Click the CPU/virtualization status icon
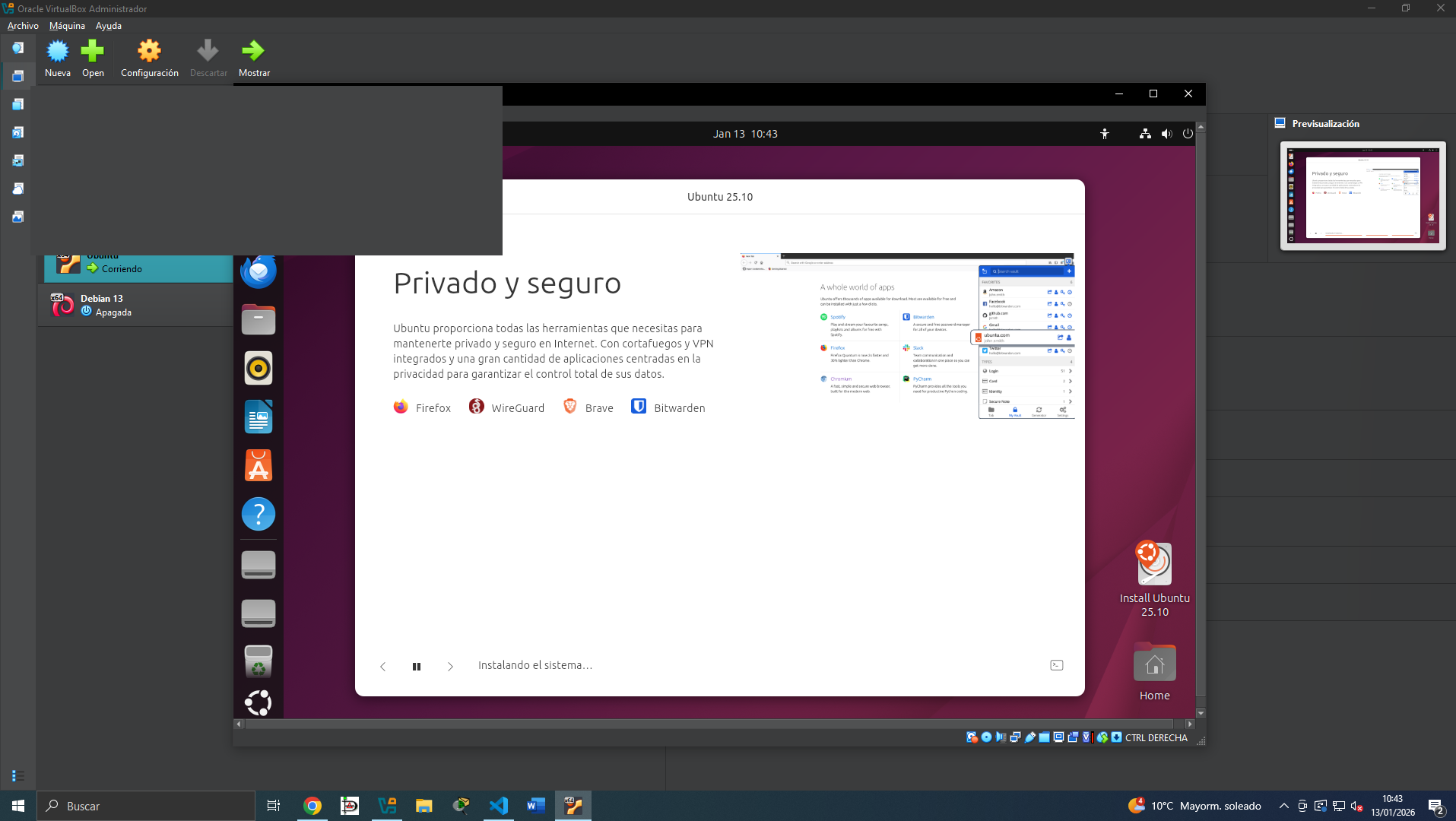The image size is (1456, 821). [1087, 737]
